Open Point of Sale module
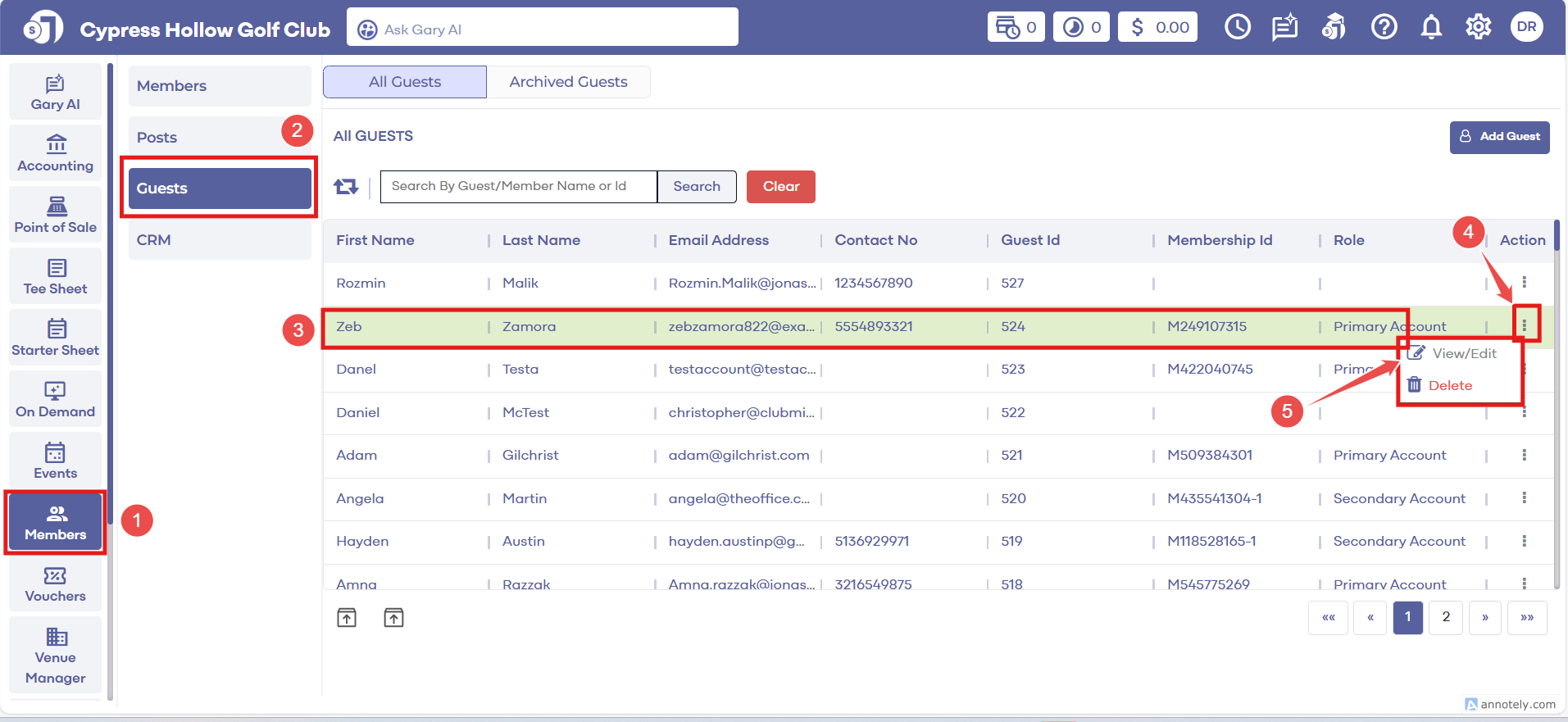 (56, 216)
